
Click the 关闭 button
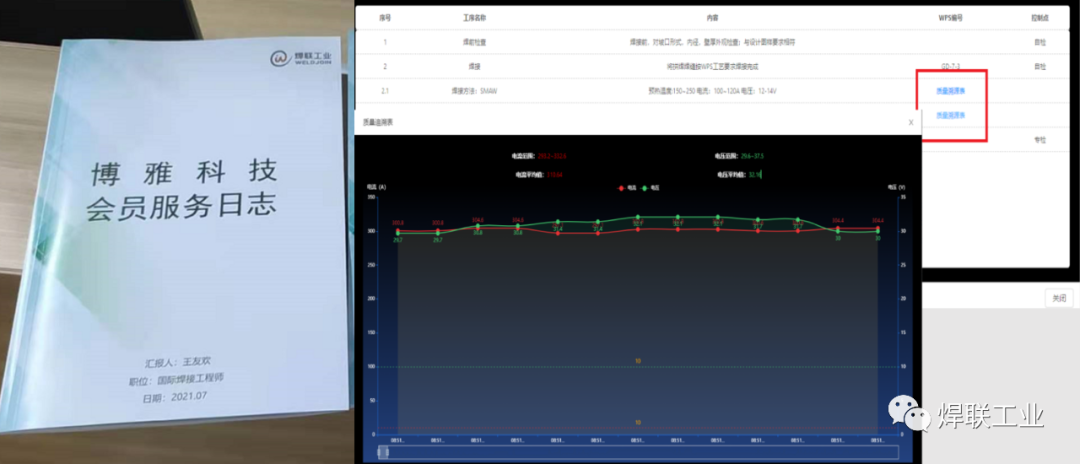(1059, 298)
